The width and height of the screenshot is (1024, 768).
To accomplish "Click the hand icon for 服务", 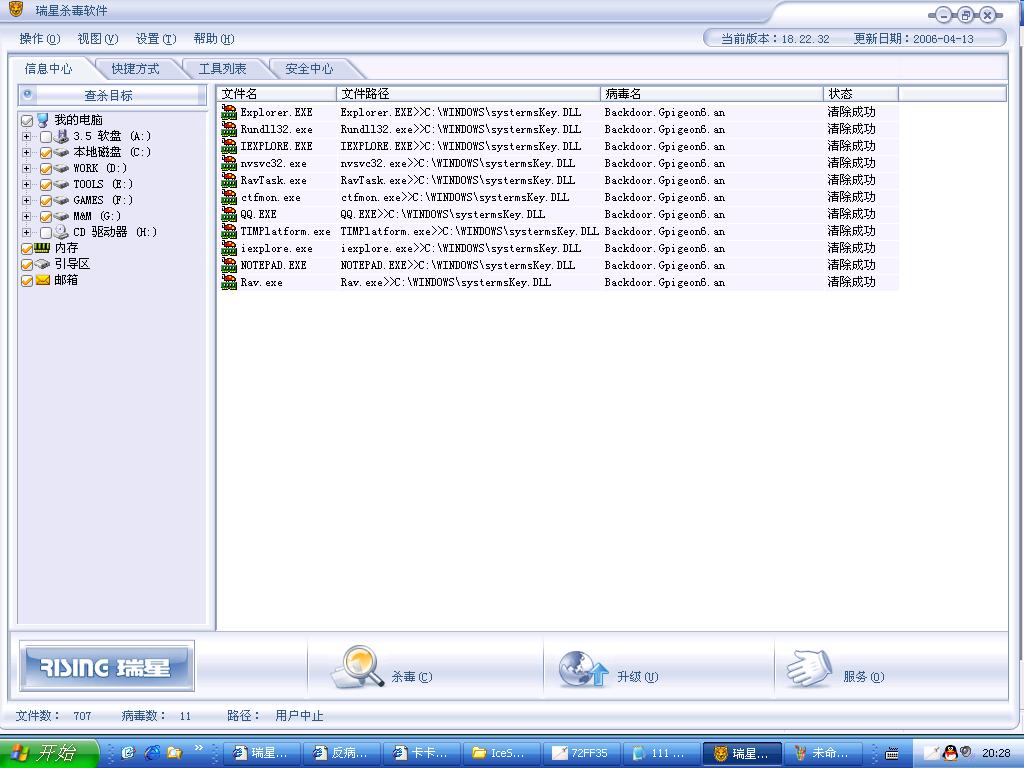I will (810, 668).
